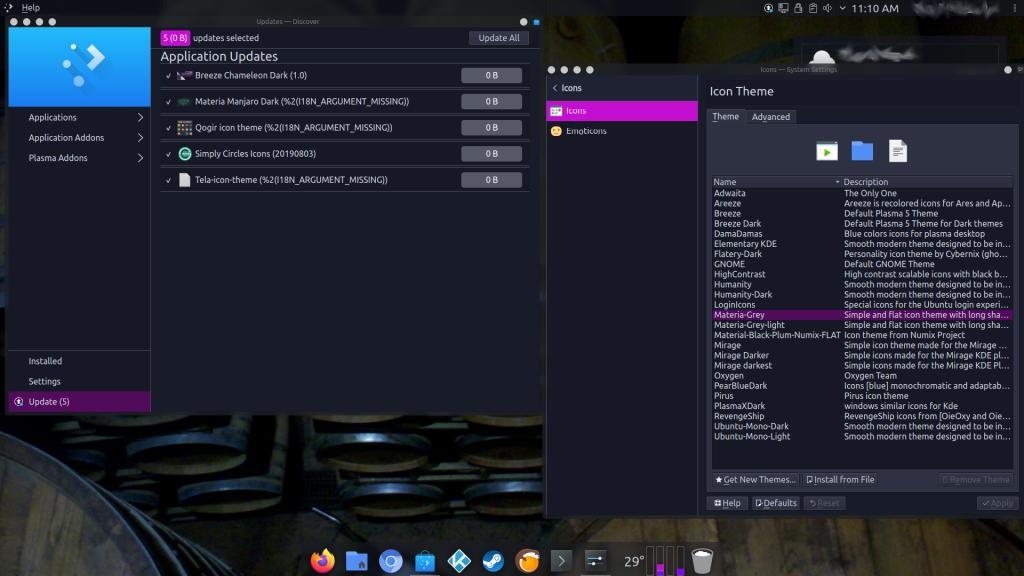Click the blue folder preview icon
Image resolution: width=1024 pixels, height=576 pixels.
[x=862, y=151]
